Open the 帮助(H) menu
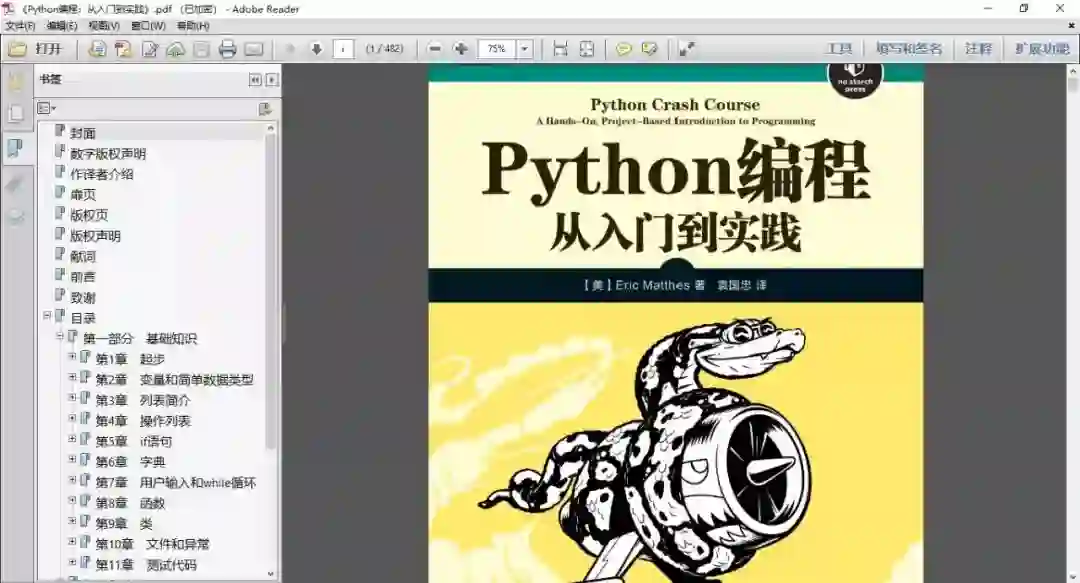1080x583 pixels. click(193, 25)
